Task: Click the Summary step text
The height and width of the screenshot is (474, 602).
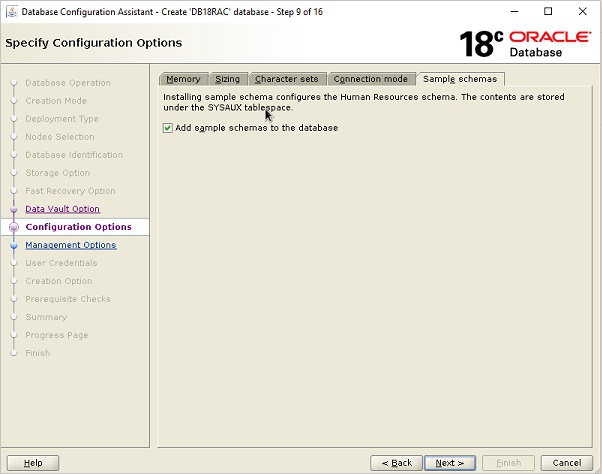Action: coord(46,317)
